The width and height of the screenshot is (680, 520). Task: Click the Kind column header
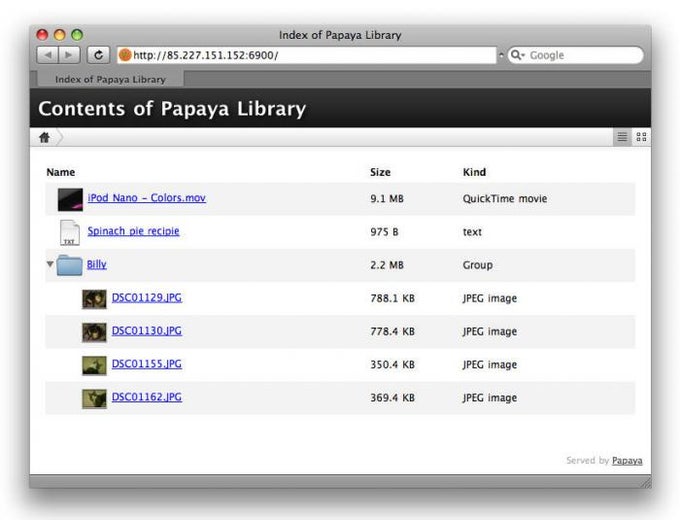click(x=474, y=172)
